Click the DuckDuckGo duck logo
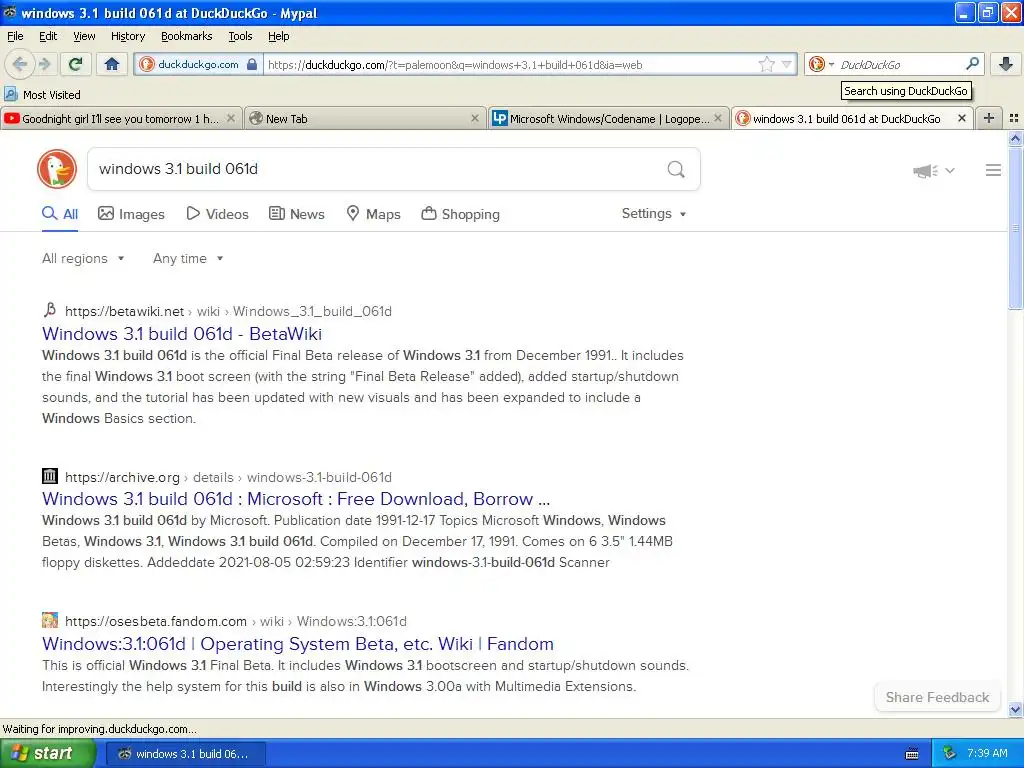The width and height of the screenshot is (1024, 768). pyautogui.click(x=57, y=169)
